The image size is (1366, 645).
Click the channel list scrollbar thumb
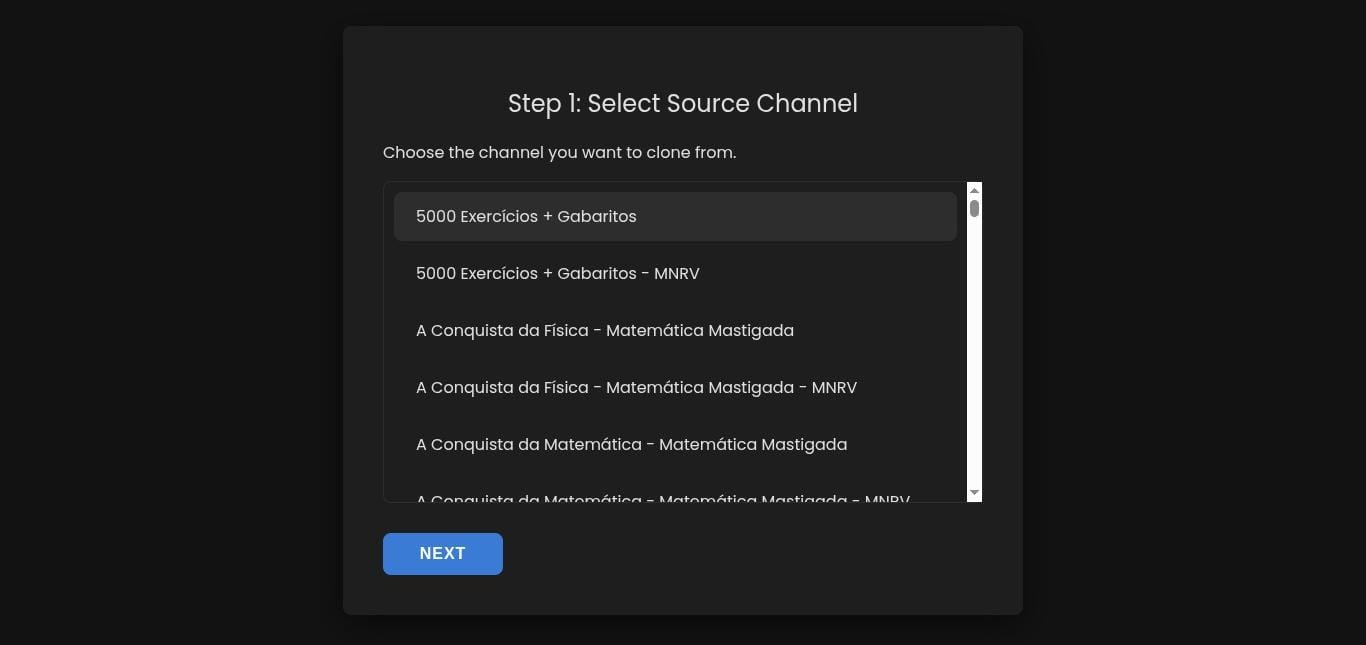point(974,208)
